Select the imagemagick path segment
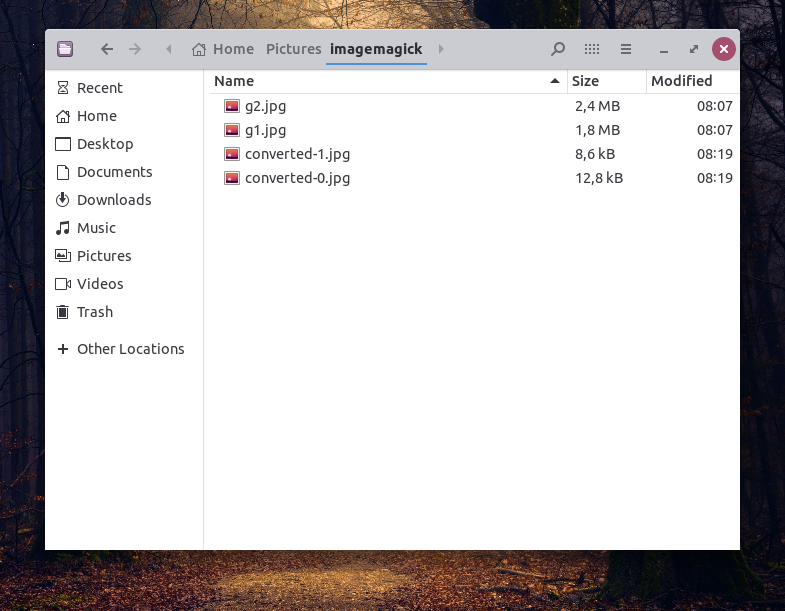The height and width of the screenshot is (611, 785). 376,49
